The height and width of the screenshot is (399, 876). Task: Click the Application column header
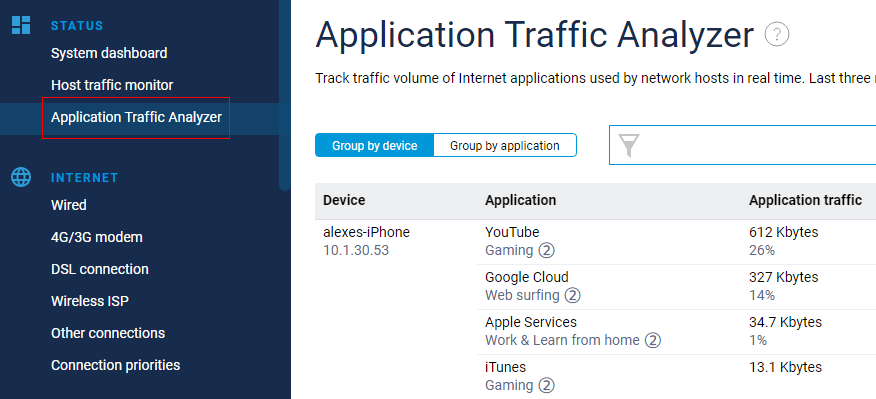(520, 200)
